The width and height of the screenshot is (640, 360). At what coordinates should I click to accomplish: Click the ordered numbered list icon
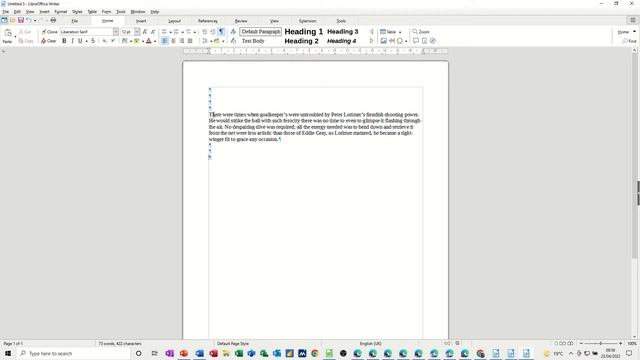tap(176, 31)
